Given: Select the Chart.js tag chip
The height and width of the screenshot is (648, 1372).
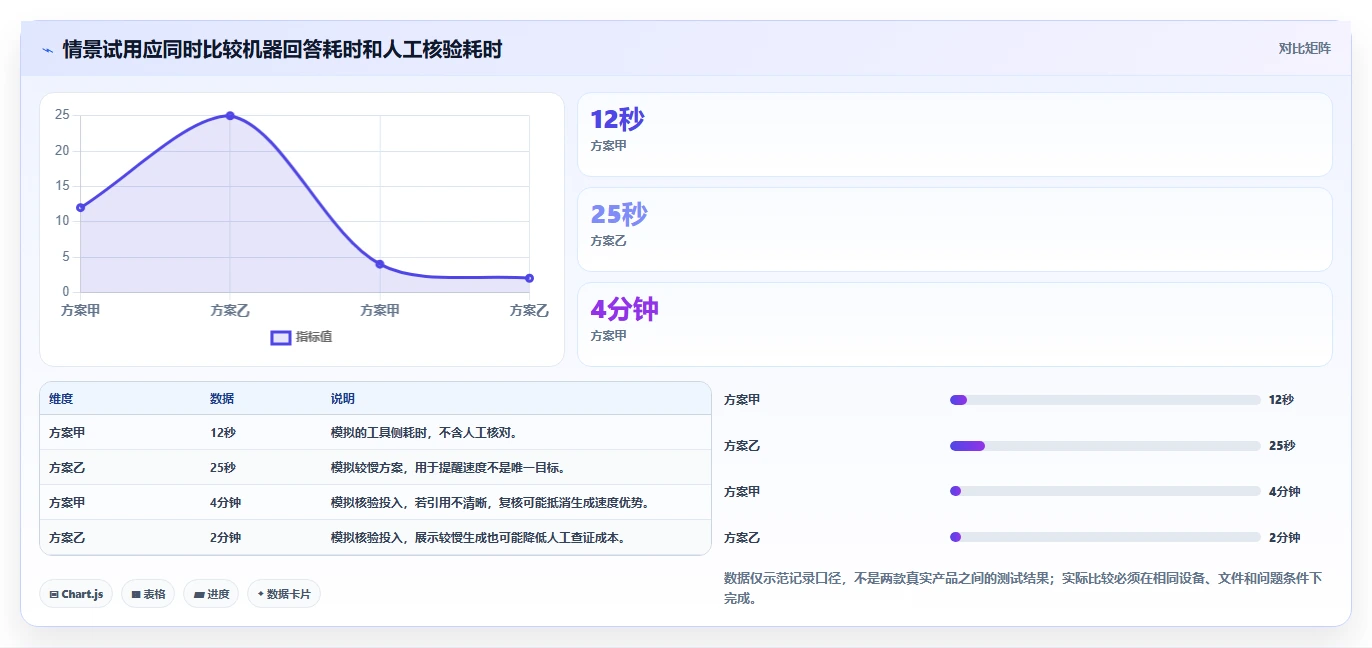Looking at the screenshot, I should click(x=76, y=594).
